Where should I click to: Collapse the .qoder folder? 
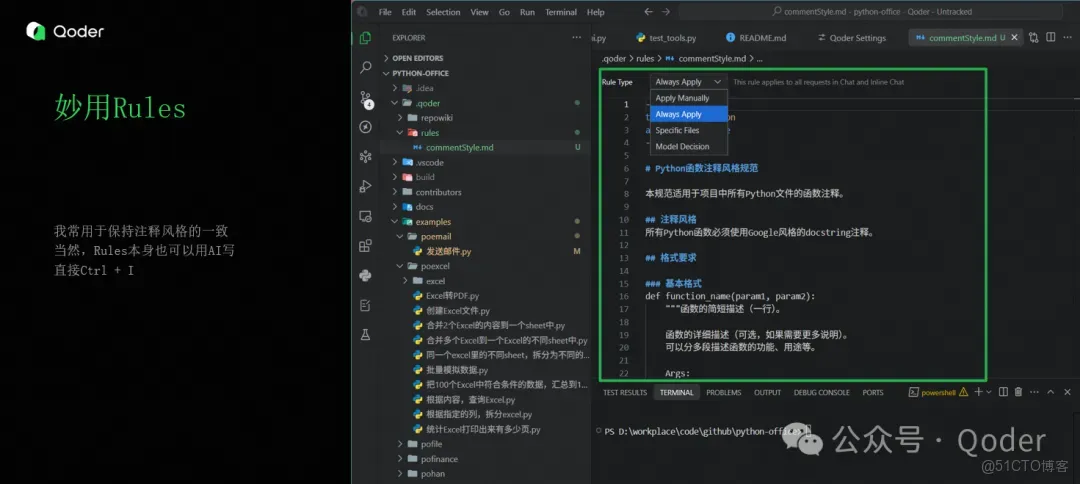pyautogui.click(x=428, y=103)
